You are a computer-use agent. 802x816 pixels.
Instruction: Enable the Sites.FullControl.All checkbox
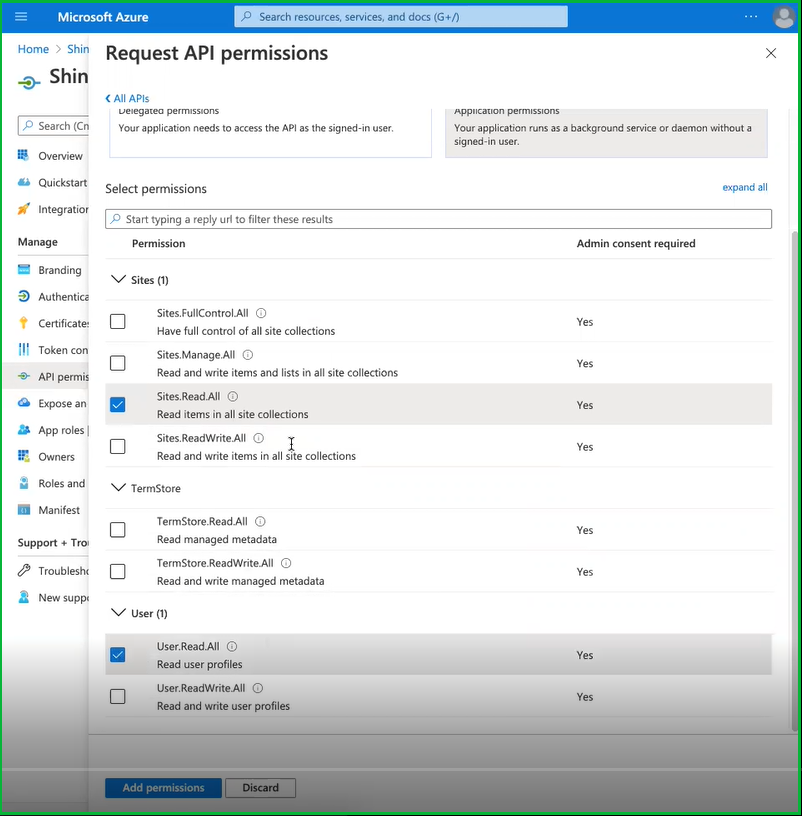tap(118, 322)
